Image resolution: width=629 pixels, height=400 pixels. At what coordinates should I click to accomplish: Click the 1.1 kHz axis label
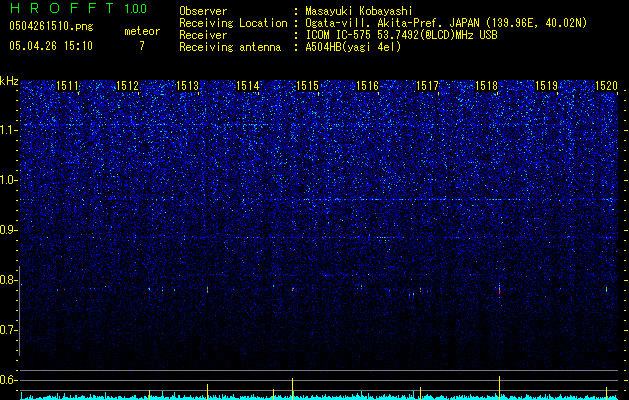tap(9, 130)
